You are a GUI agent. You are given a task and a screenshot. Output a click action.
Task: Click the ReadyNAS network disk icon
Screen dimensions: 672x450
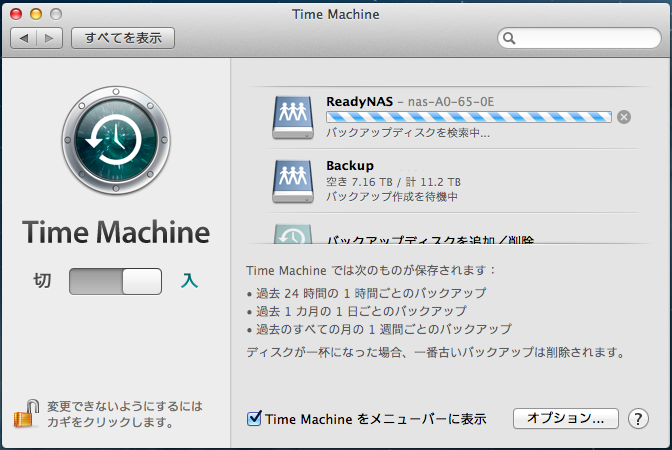tap(293, 117)
